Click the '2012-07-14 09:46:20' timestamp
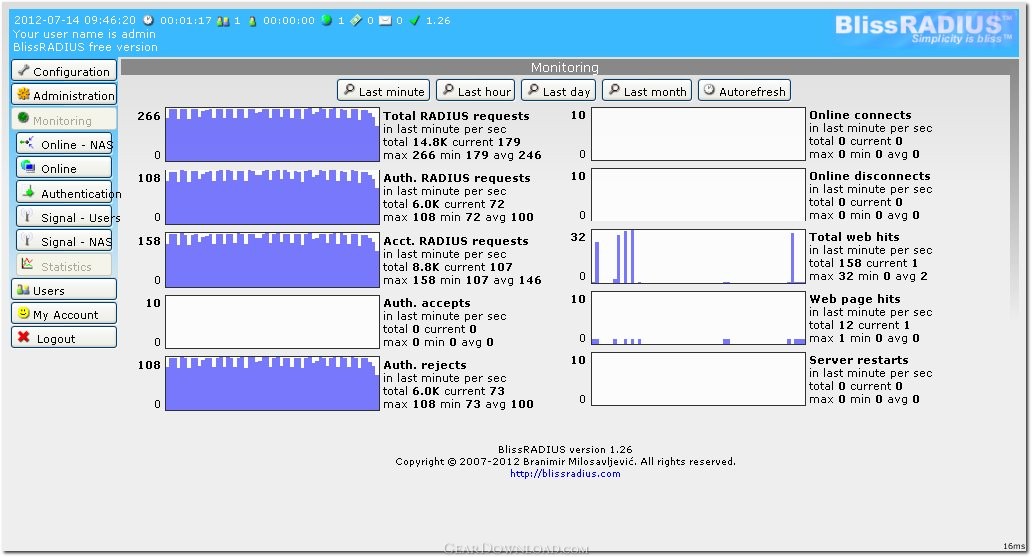Viewport: 1032px width, 557px height. pos(74,20)
